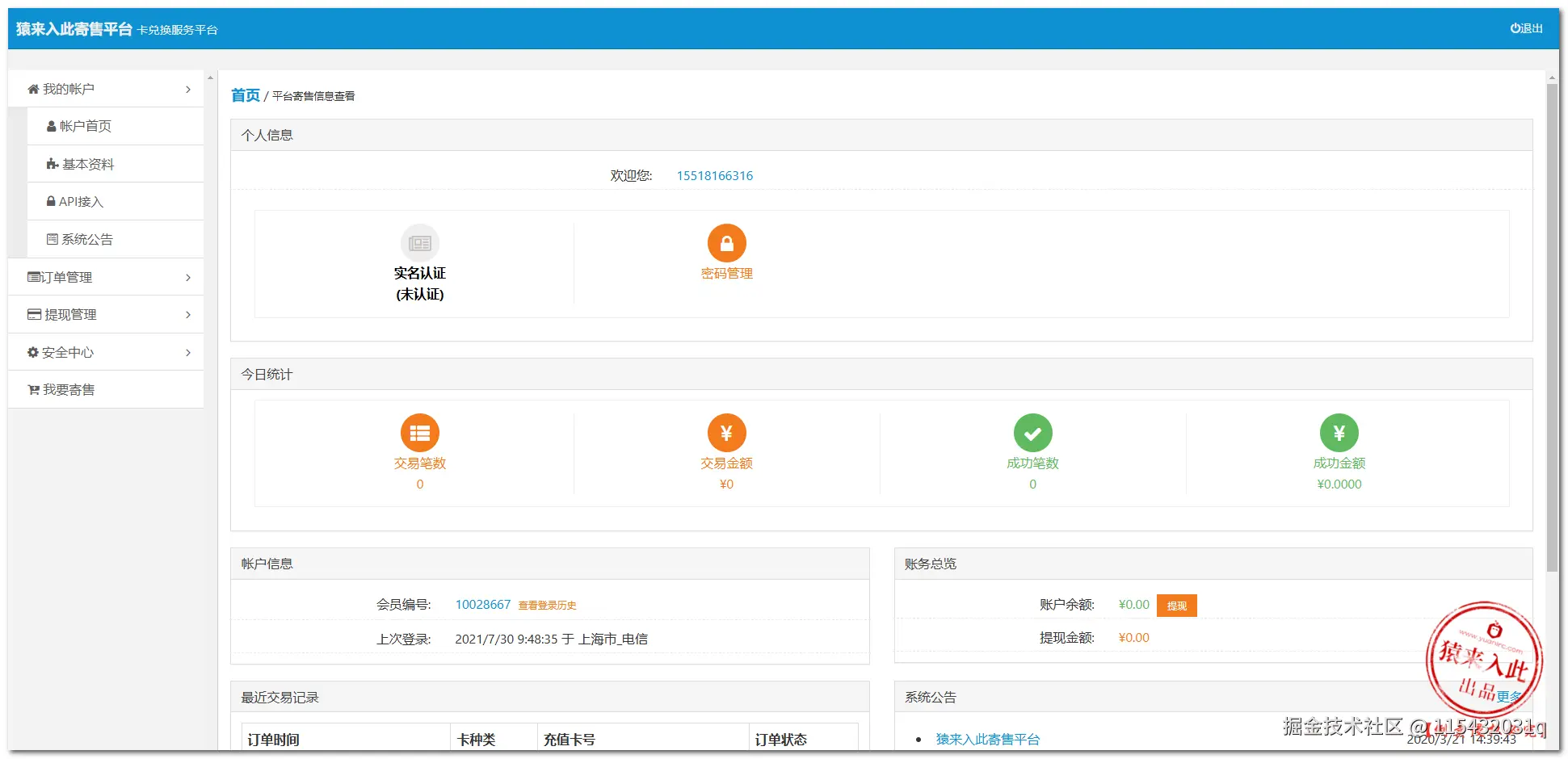Click the 实名认证 (未认证) label
The image size is (1568, 759).
[x=420, y=283]
